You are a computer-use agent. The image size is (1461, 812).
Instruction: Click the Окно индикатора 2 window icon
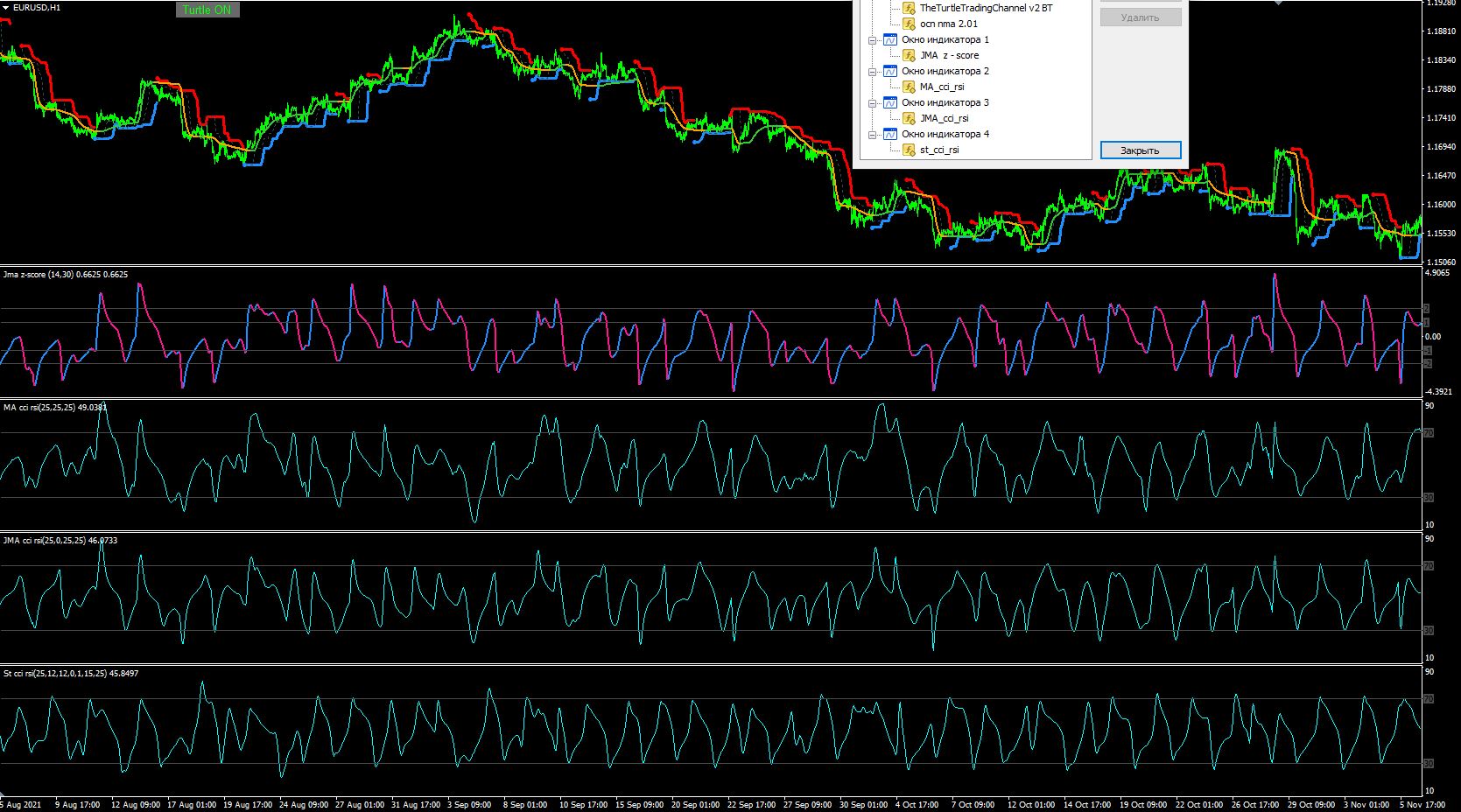(x=890, y=71)
